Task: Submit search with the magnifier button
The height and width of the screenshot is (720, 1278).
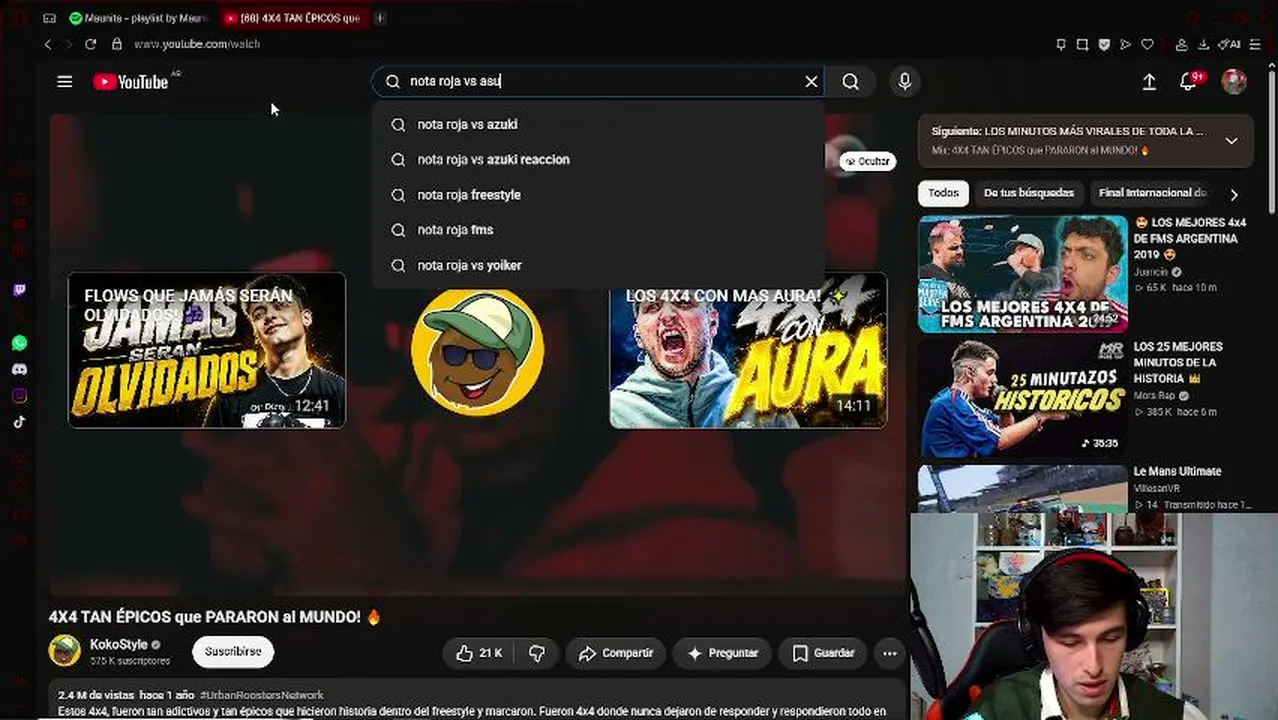Action: tap(850, 82)
